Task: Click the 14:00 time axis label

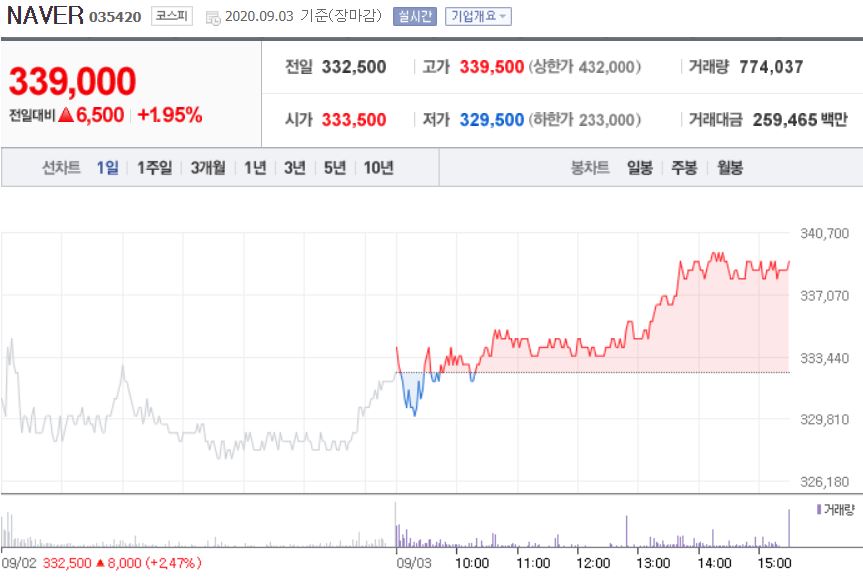Action: tap(714, 563)
